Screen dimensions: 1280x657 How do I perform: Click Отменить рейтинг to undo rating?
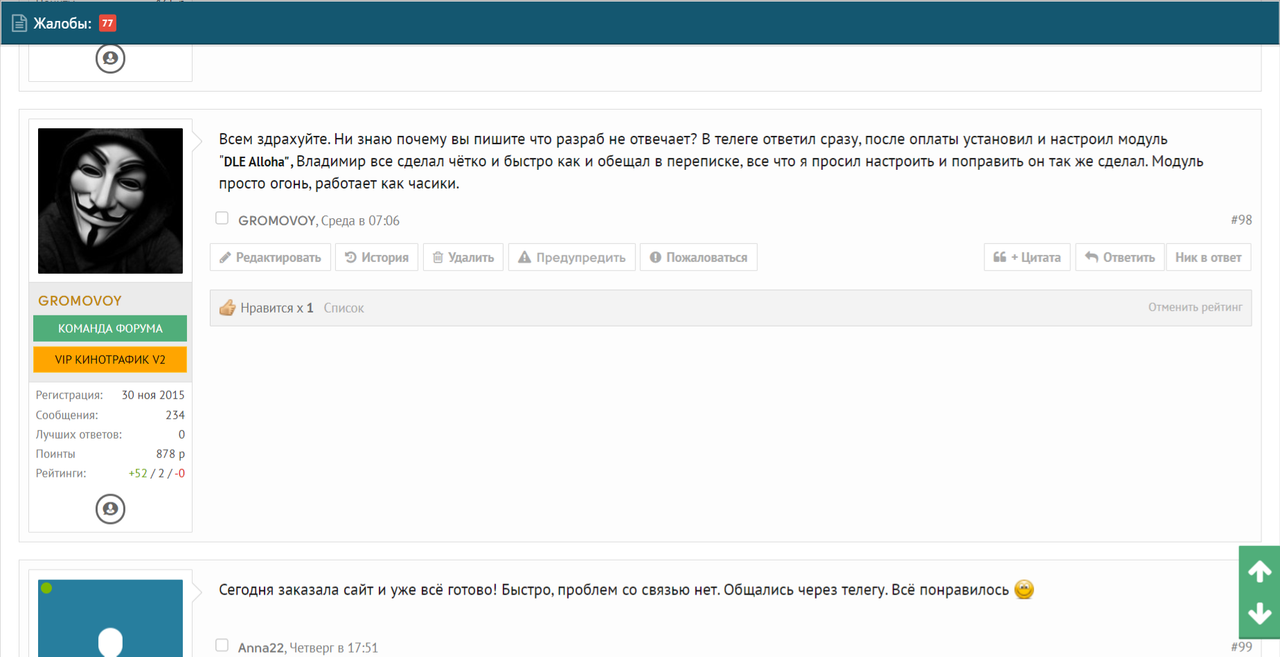1195,307
